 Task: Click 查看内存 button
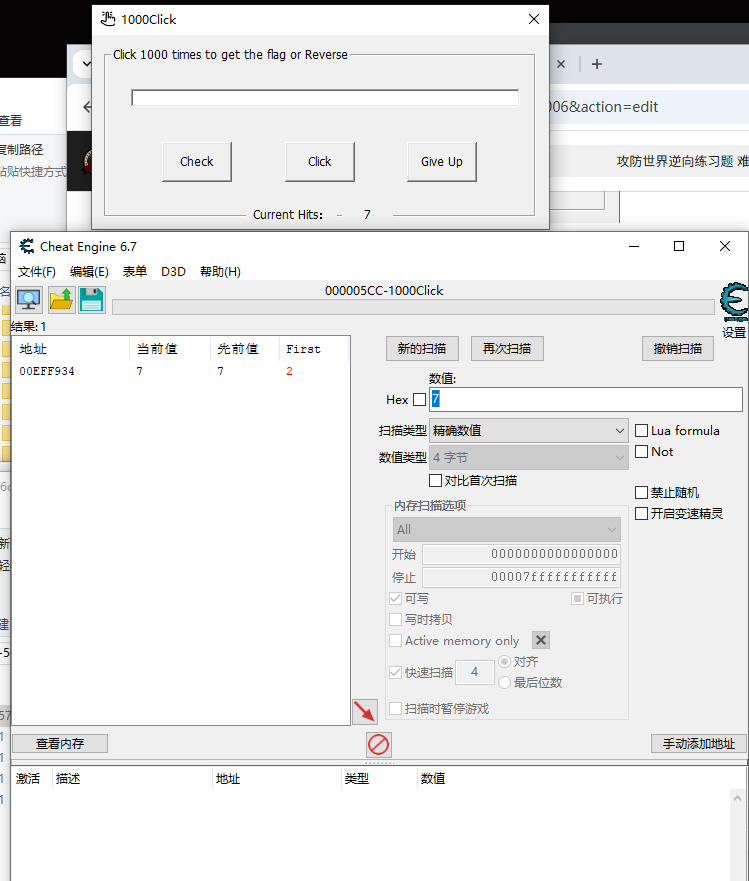point(60,743)
